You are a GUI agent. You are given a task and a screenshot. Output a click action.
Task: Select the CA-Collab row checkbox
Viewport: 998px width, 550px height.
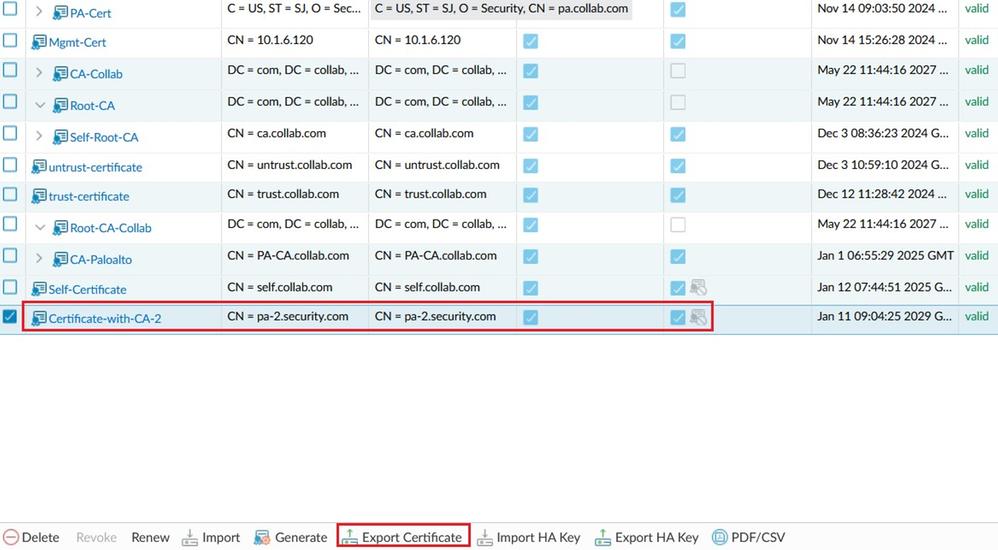click(10, 70)
